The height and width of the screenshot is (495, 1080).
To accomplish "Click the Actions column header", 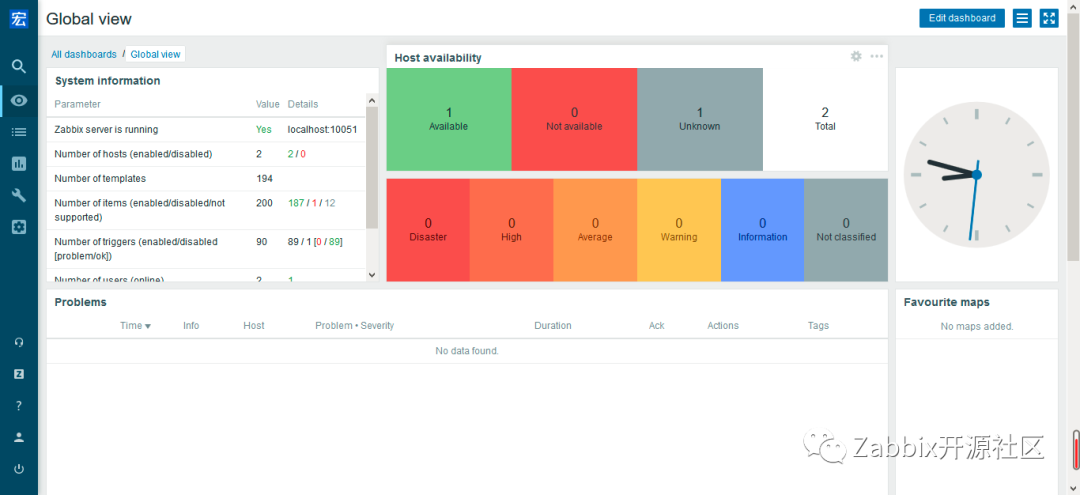I will (x=723, y=326).
